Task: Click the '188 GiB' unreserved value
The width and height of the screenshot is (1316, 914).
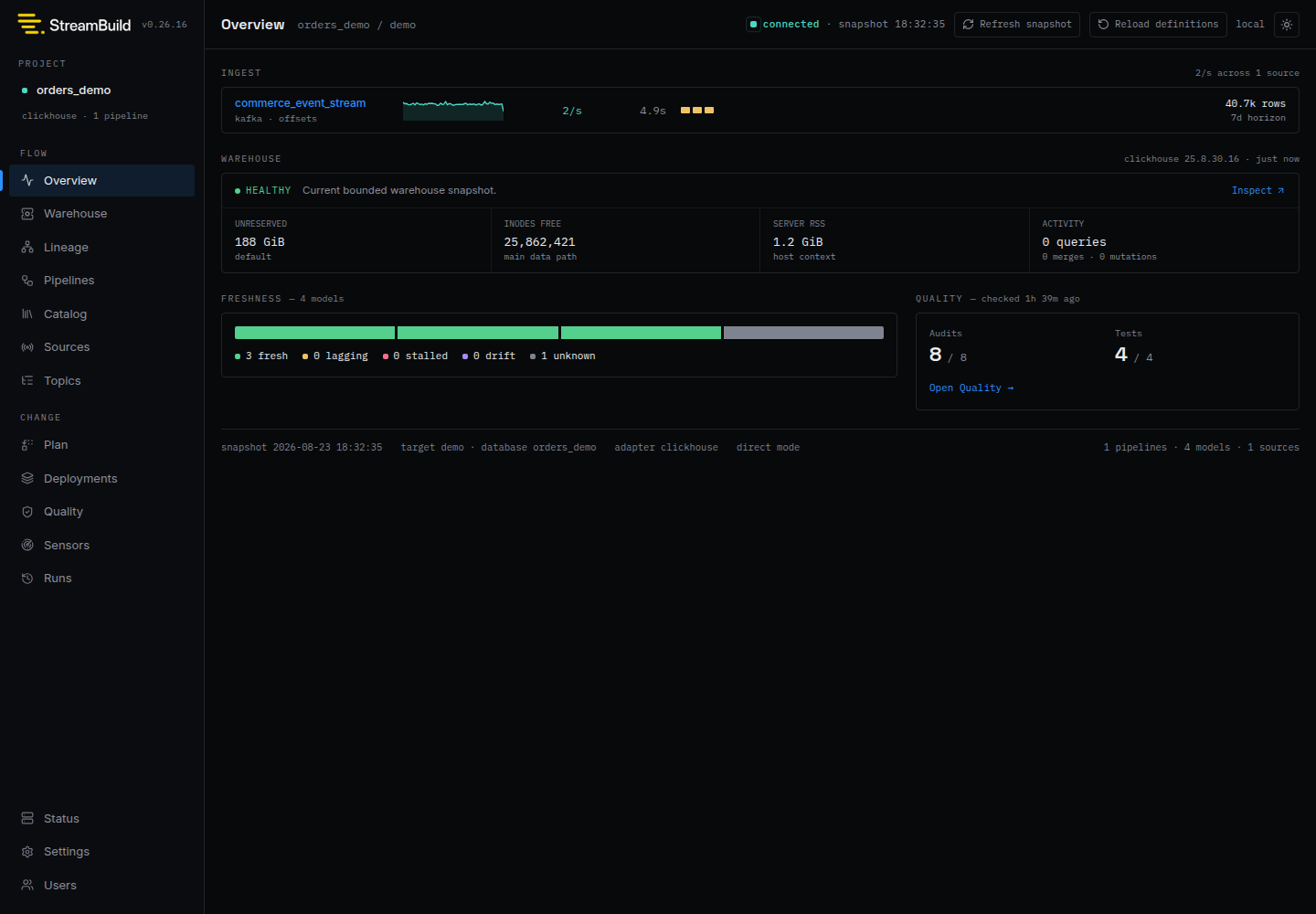Action: click(260, 242)
